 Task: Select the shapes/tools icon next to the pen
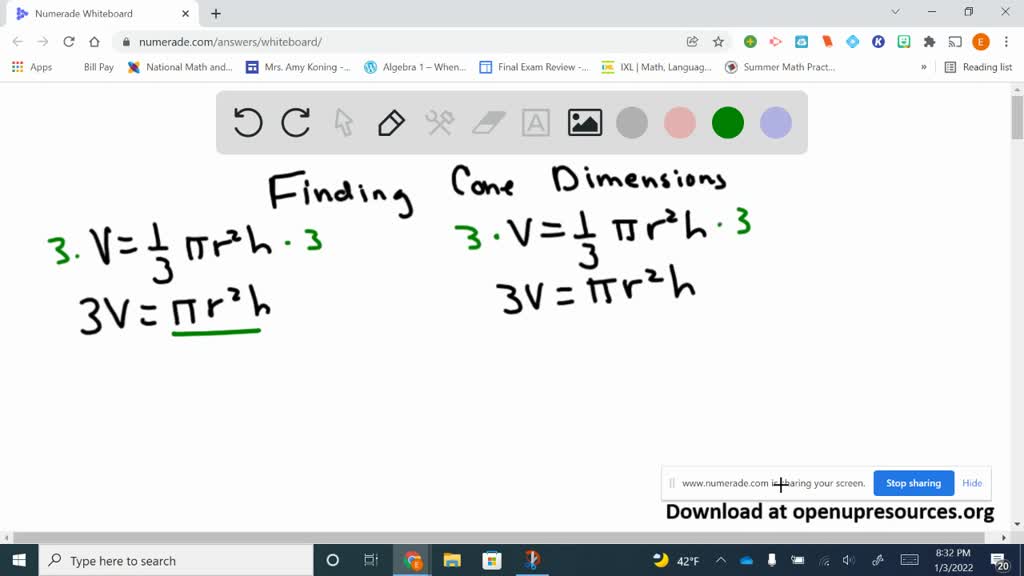click(438, 122)
